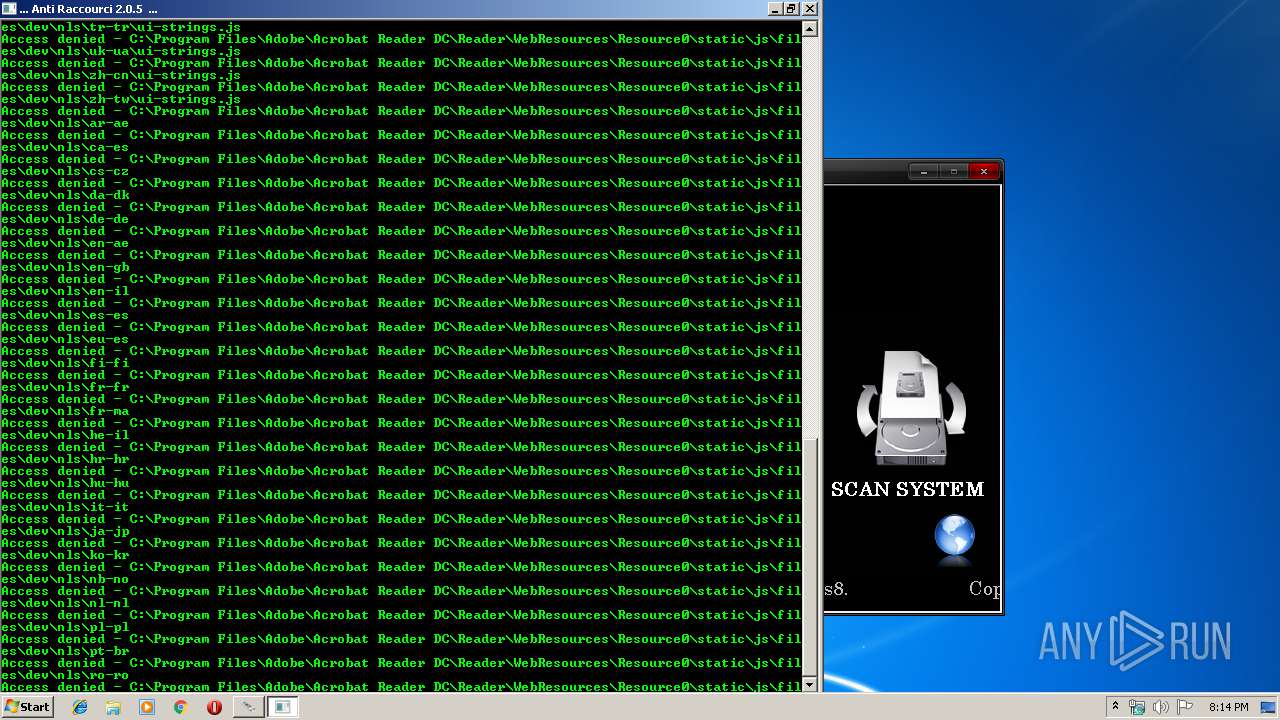Close the black Scan System window
Image resolution: width=1280 pixels, height=720 pixels.
click(984, 172)
